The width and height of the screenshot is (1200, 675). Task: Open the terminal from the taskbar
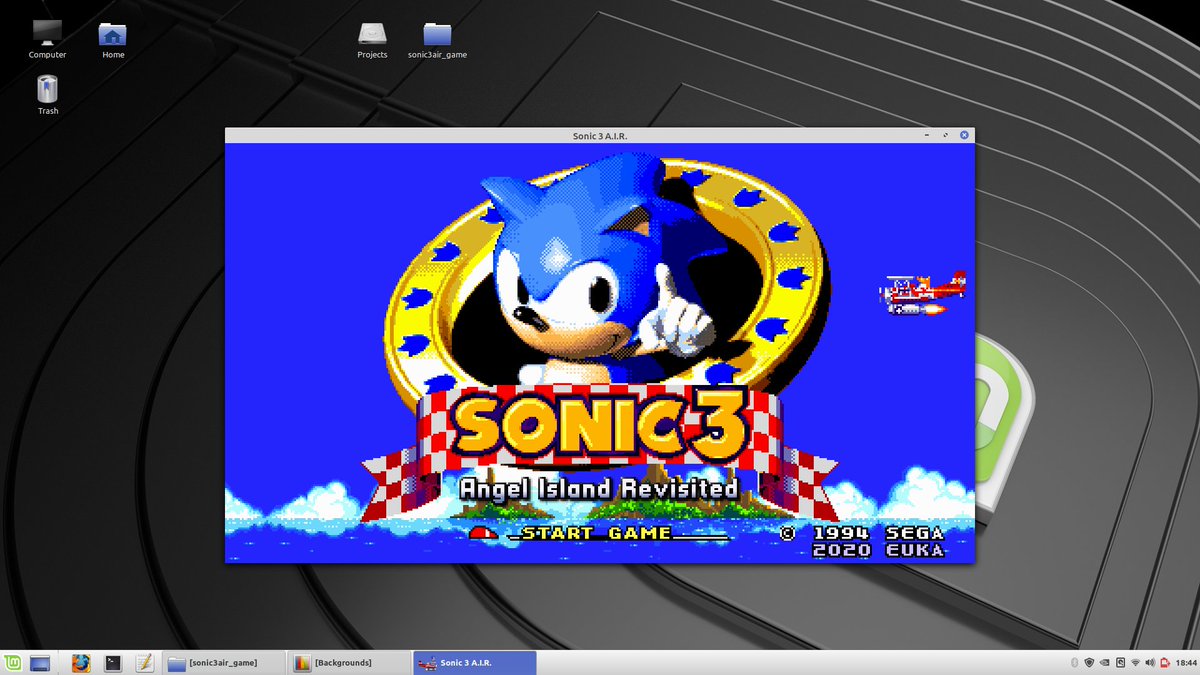112,662
